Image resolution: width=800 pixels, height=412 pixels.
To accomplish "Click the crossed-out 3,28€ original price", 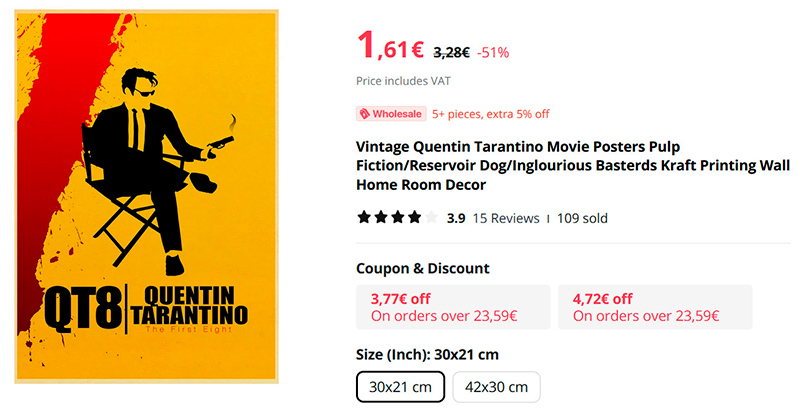I will (x=451, y=52).
